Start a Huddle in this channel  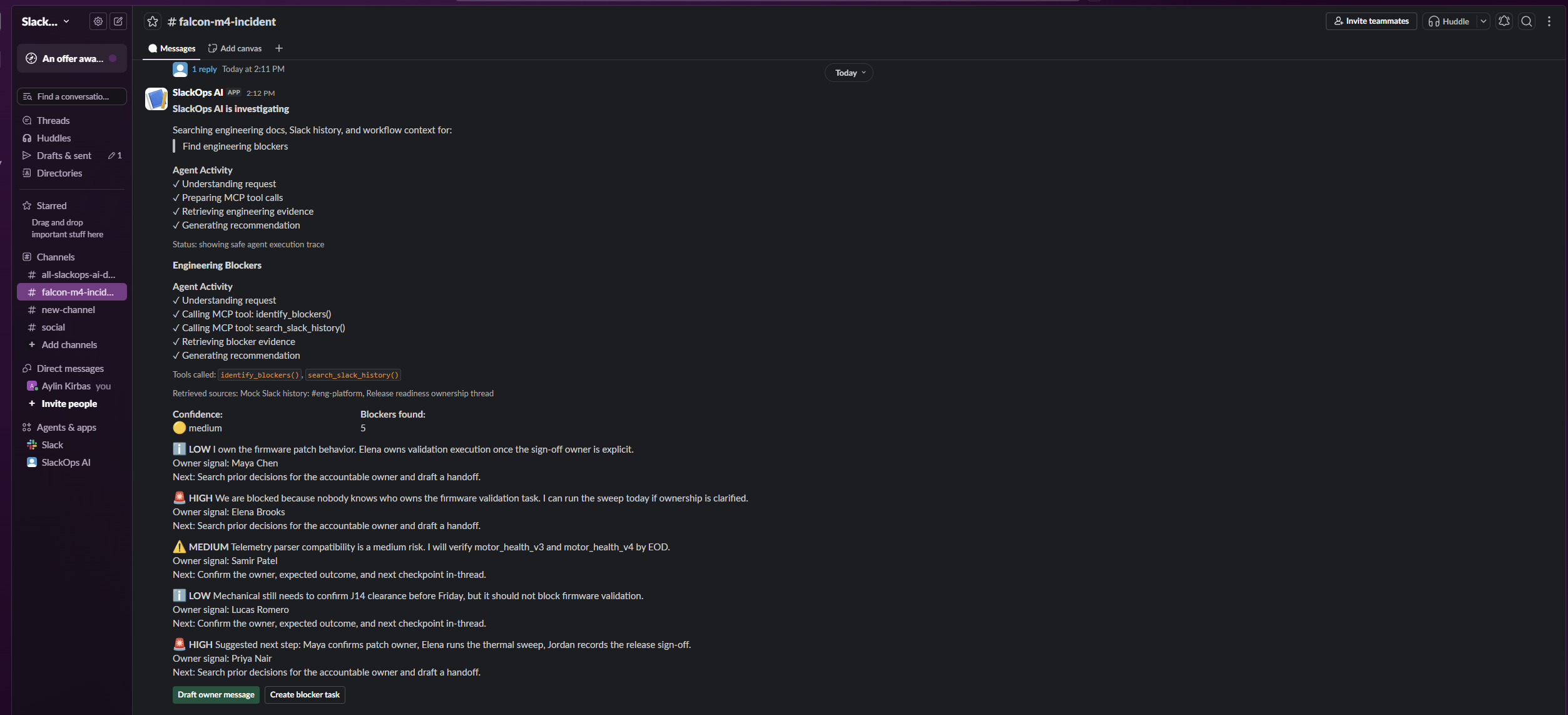tap(1450, 21)
